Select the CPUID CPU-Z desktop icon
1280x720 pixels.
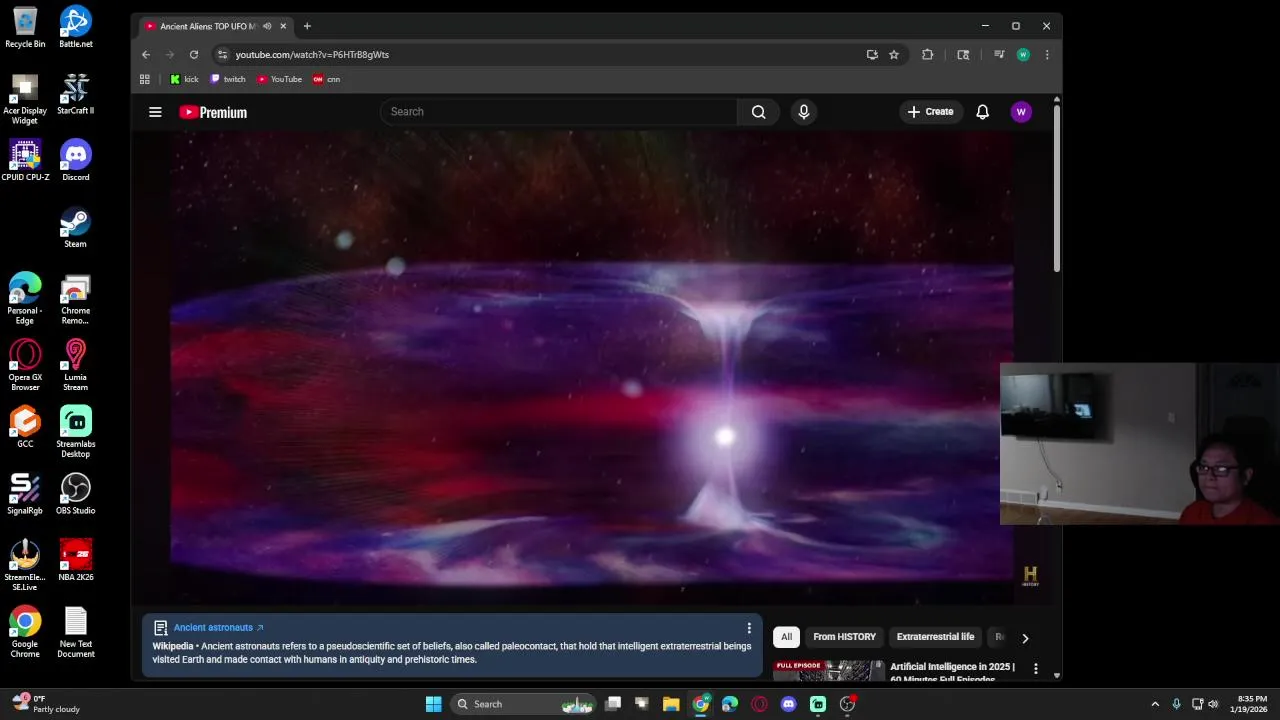point(25,160)
